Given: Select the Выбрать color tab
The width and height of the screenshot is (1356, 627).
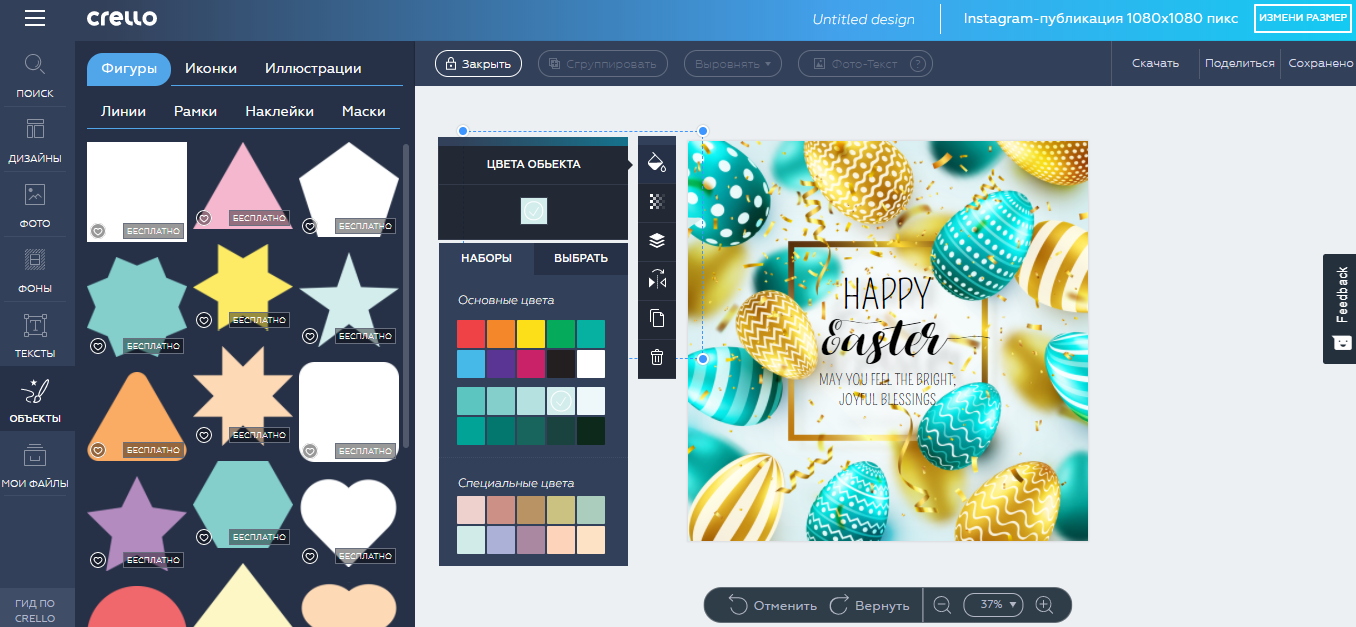Looking at the screenshot, I should (x=581, y=258).
